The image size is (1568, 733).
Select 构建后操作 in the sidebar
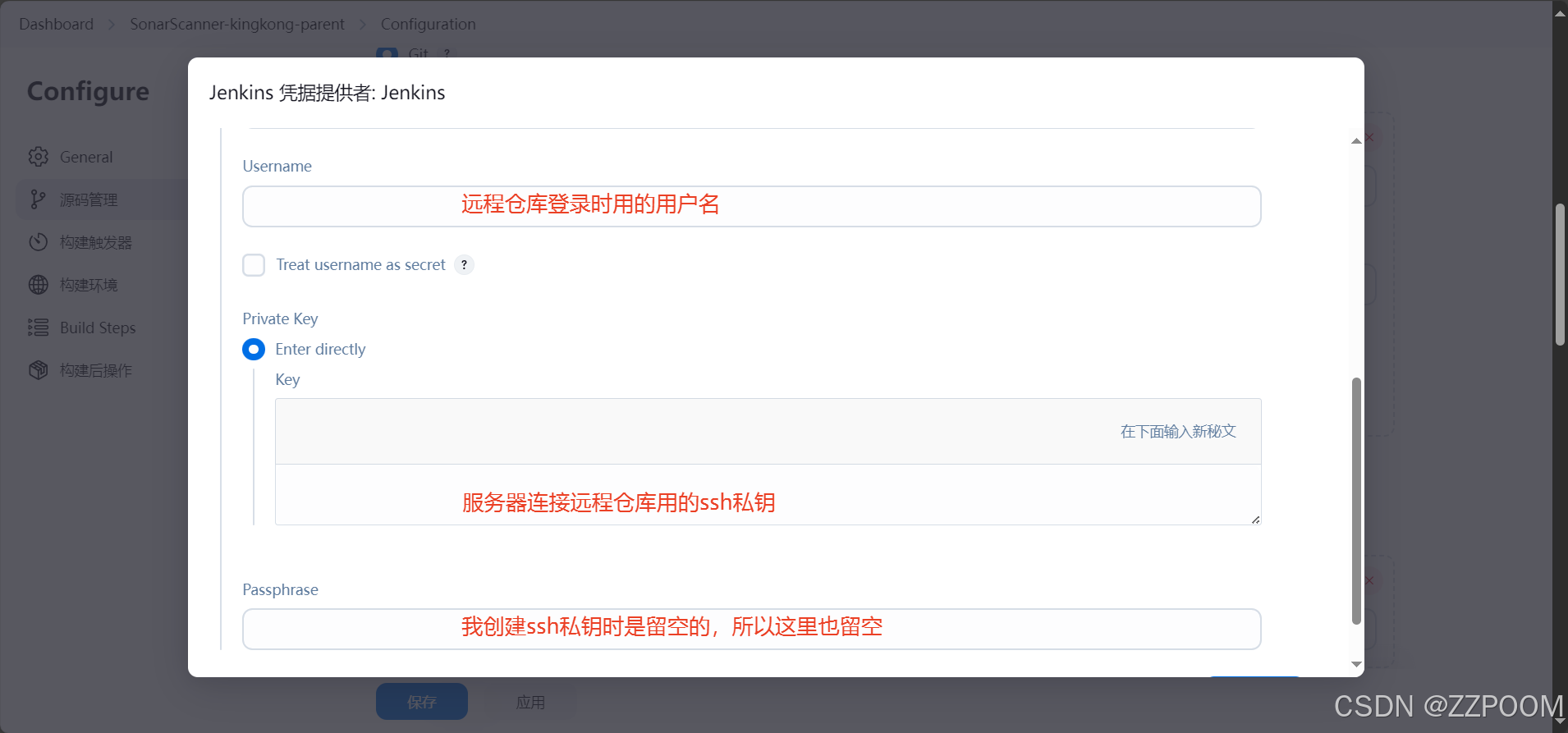click(103, 370)
